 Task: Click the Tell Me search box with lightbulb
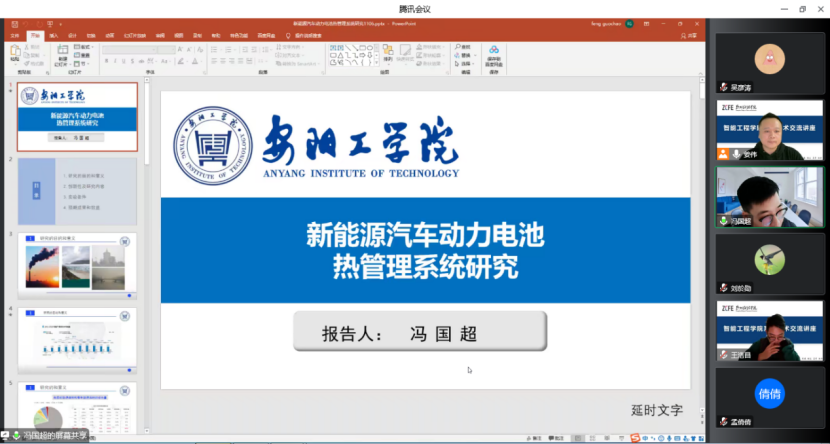coord(304,36)
